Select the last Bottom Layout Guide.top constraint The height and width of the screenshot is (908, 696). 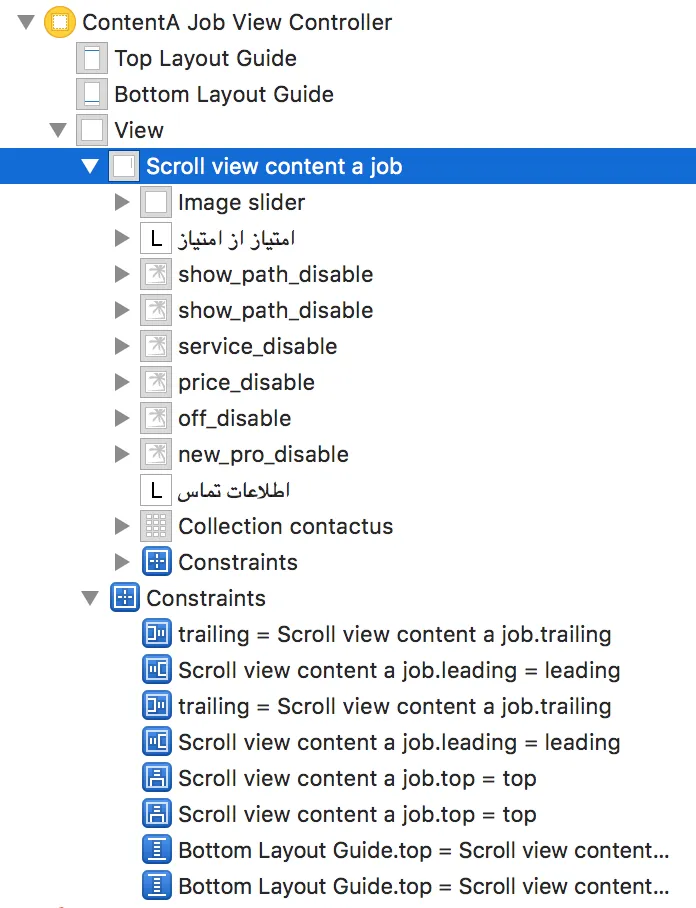(423, 886)
